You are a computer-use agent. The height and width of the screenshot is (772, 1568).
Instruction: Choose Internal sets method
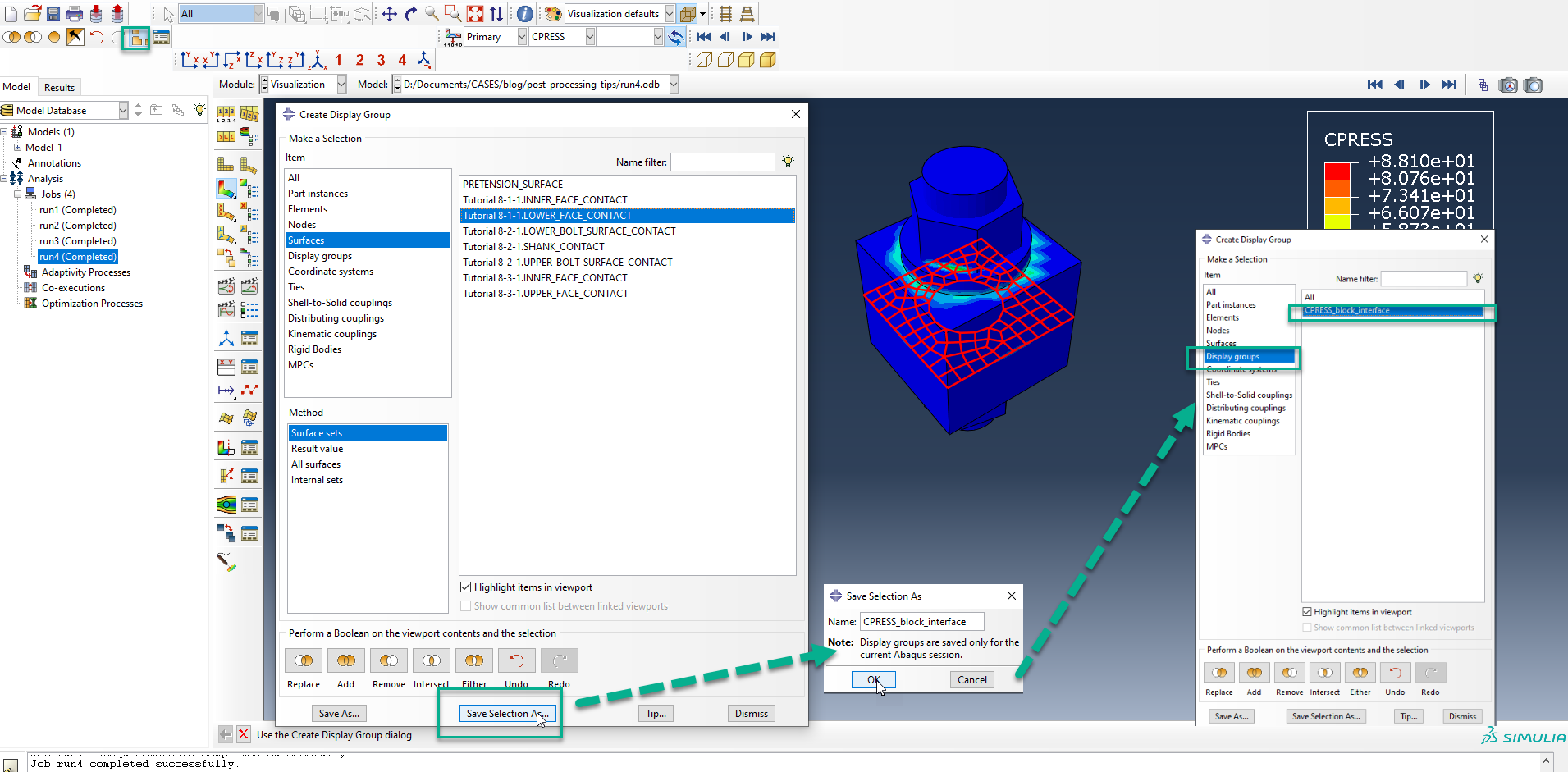pos(318,480)
